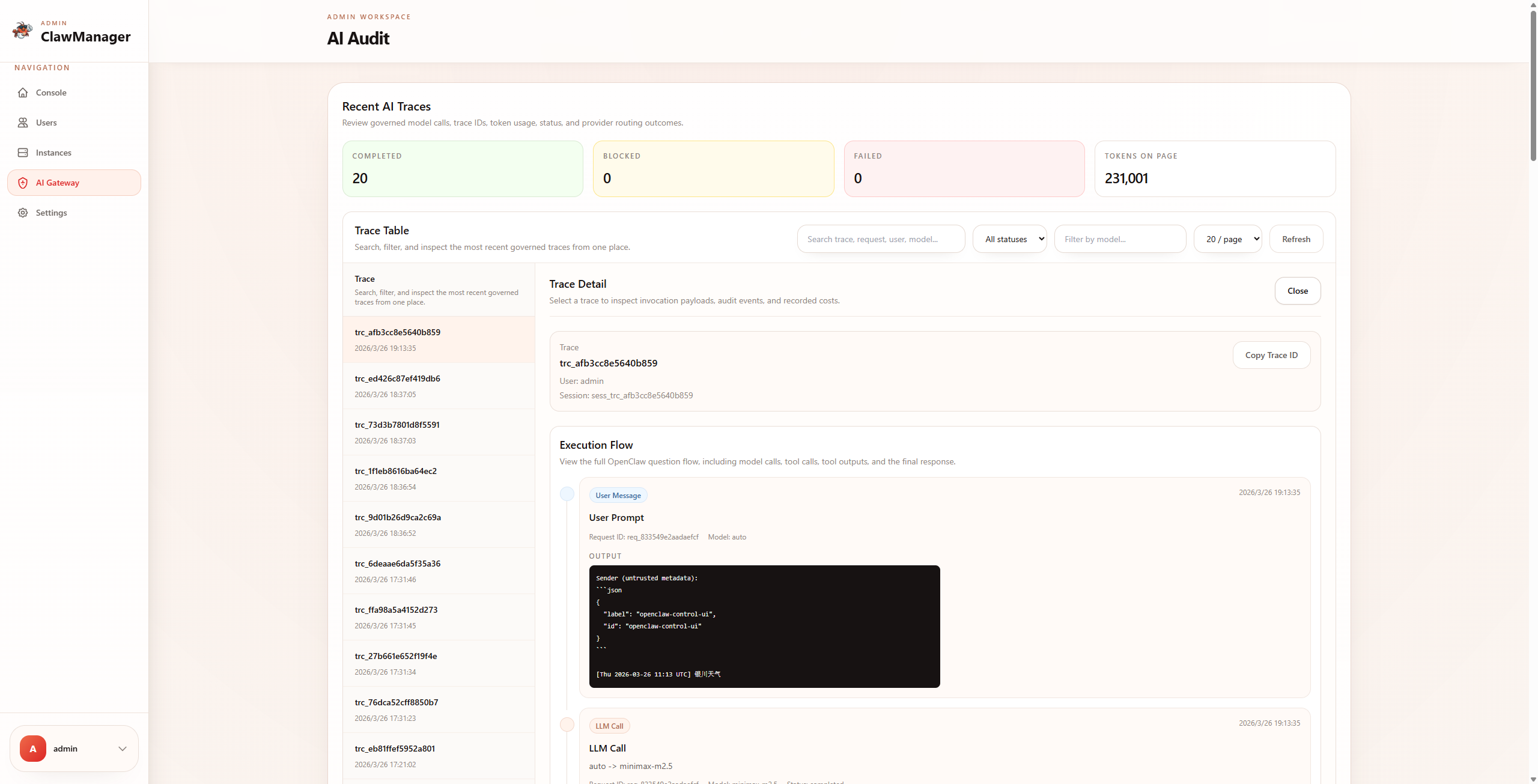The height and width of the screenshot is (784, 1538).
Task: Open the 20 / page dropdown
Action: [x=1228, y=239]
